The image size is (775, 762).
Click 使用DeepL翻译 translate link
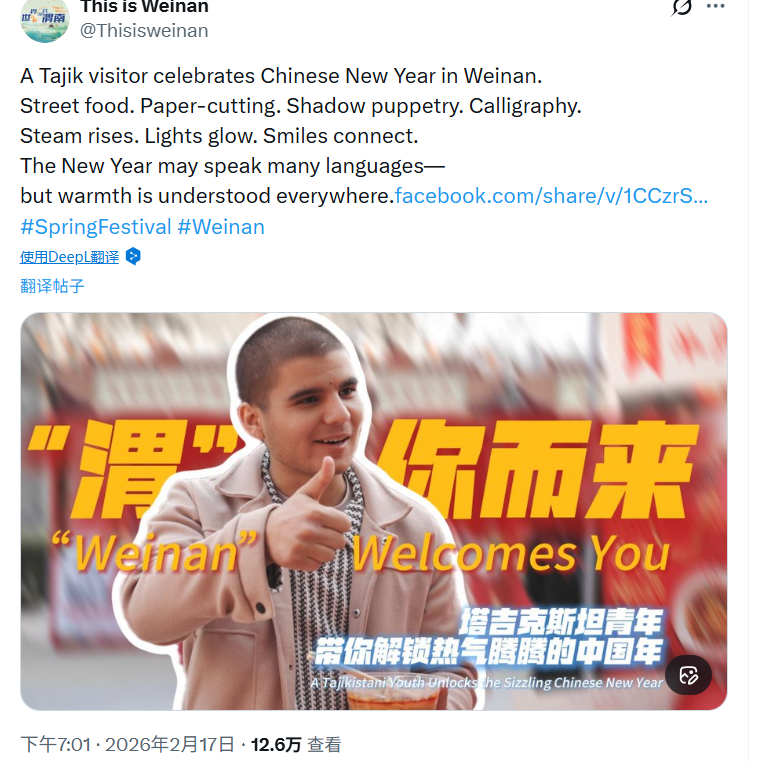tap(69, 257)
